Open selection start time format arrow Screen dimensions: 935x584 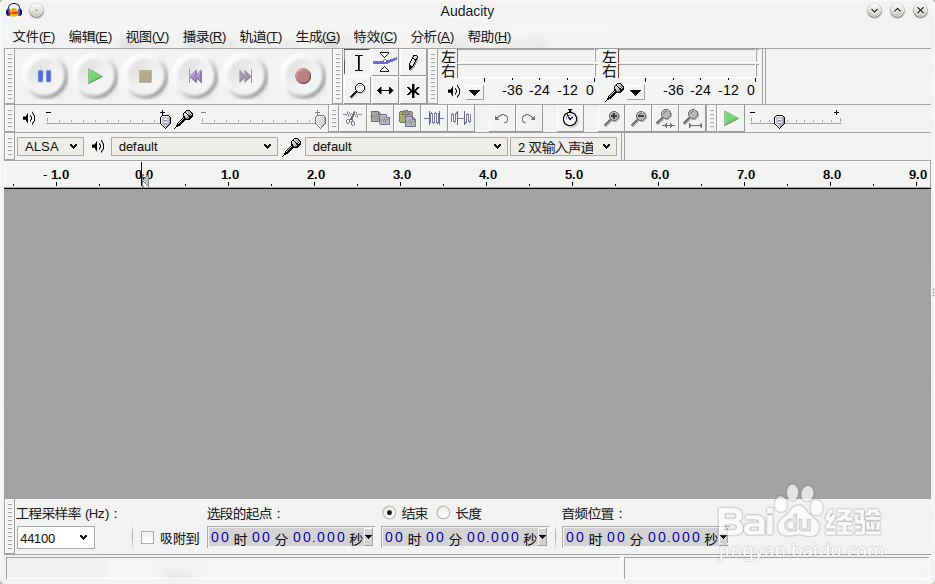(x=369, y=537)
